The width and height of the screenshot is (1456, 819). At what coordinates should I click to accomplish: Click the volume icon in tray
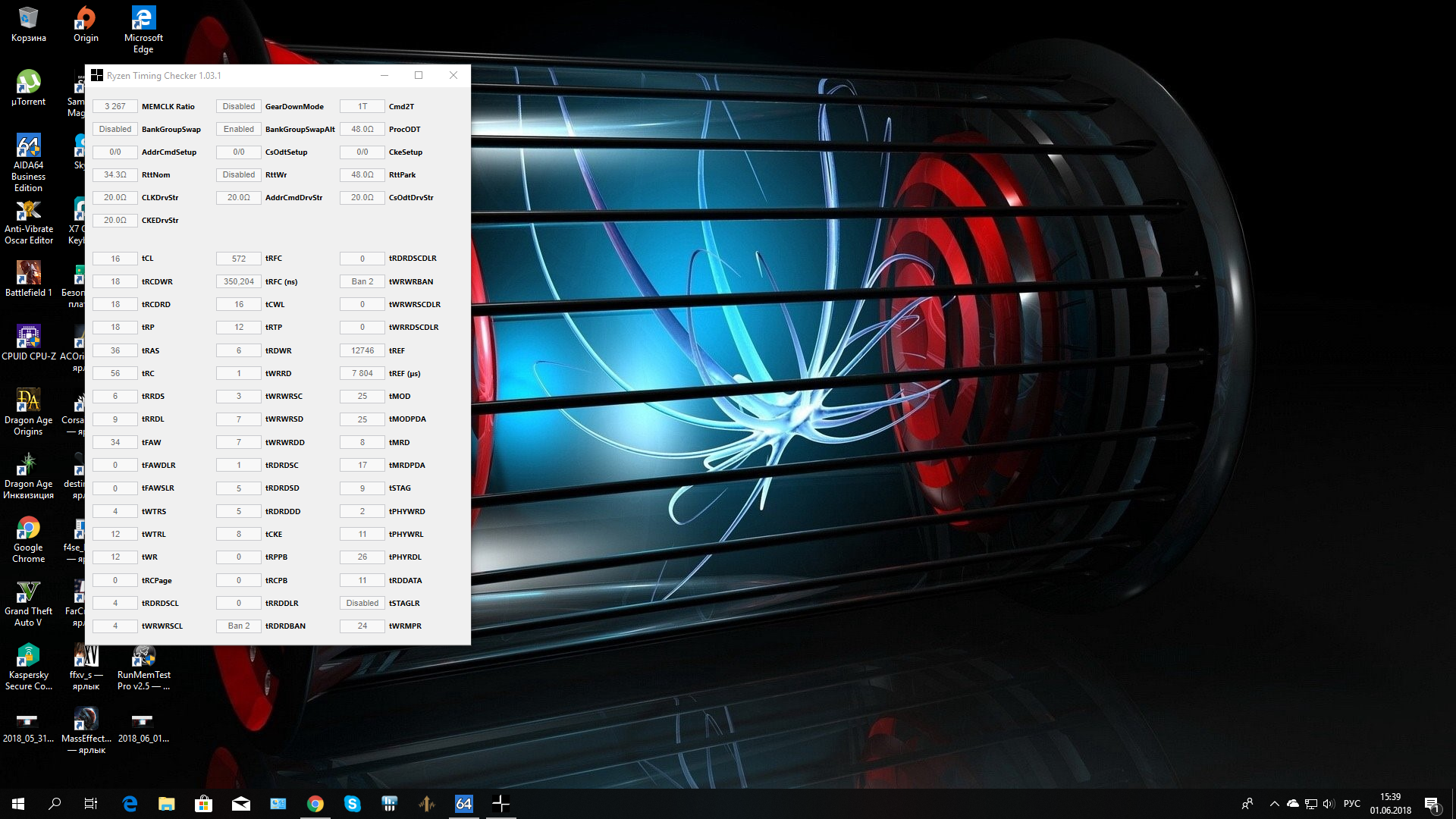1328,804
